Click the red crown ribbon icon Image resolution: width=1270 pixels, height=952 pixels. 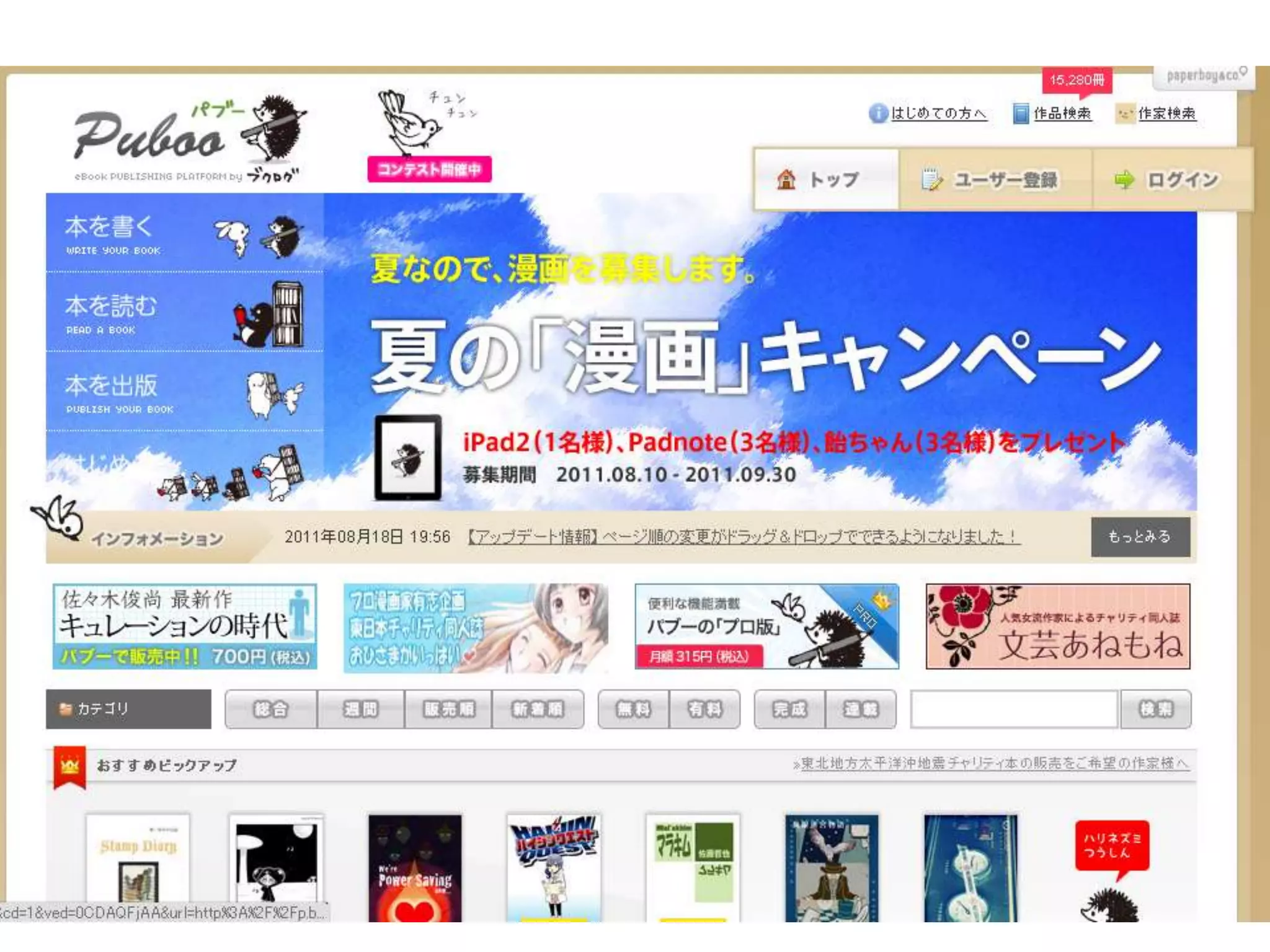(69, 767)
